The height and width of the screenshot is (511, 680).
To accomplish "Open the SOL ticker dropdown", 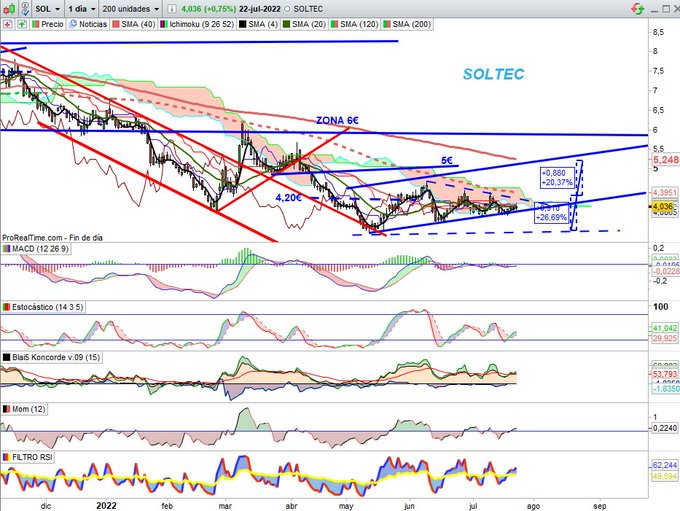I will tap(47, 9).
